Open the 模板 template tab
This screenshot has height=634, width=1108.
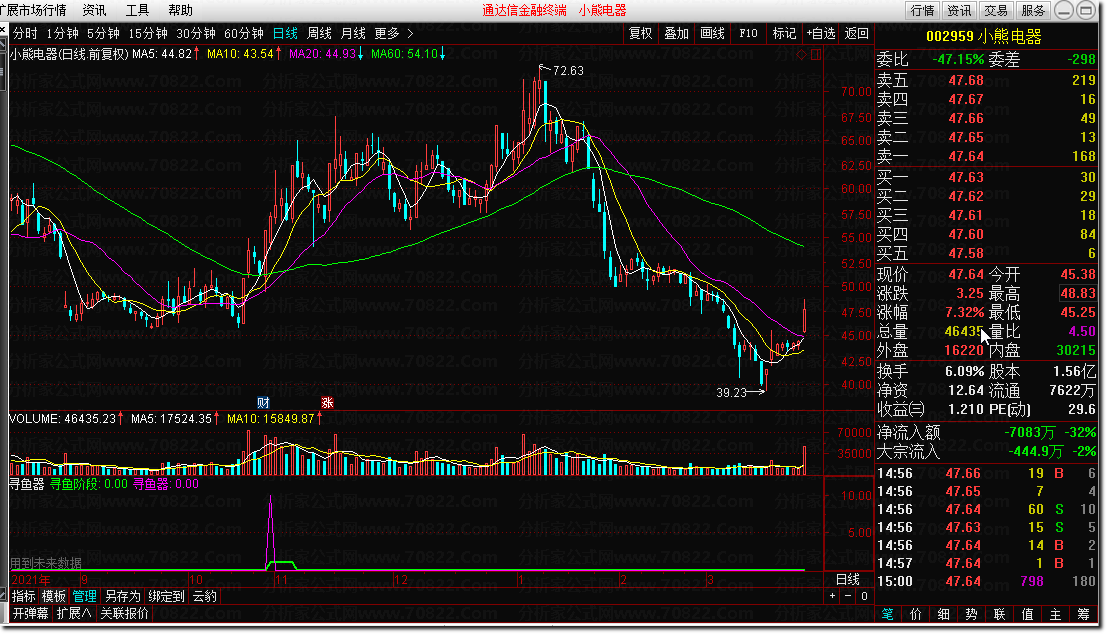[54, 596]
